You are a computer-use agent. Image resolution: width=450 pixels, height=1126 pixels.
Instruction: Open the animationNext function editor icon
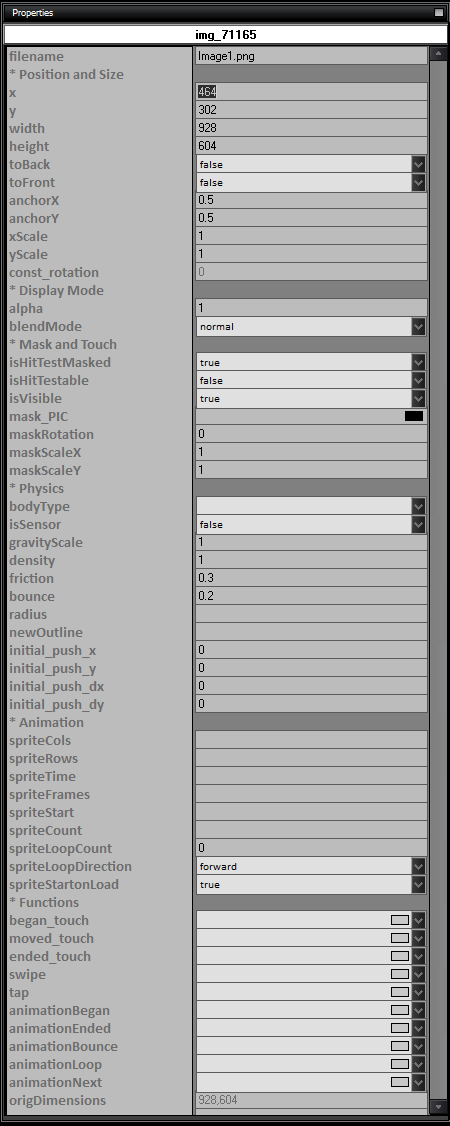tap(400, 1081)
